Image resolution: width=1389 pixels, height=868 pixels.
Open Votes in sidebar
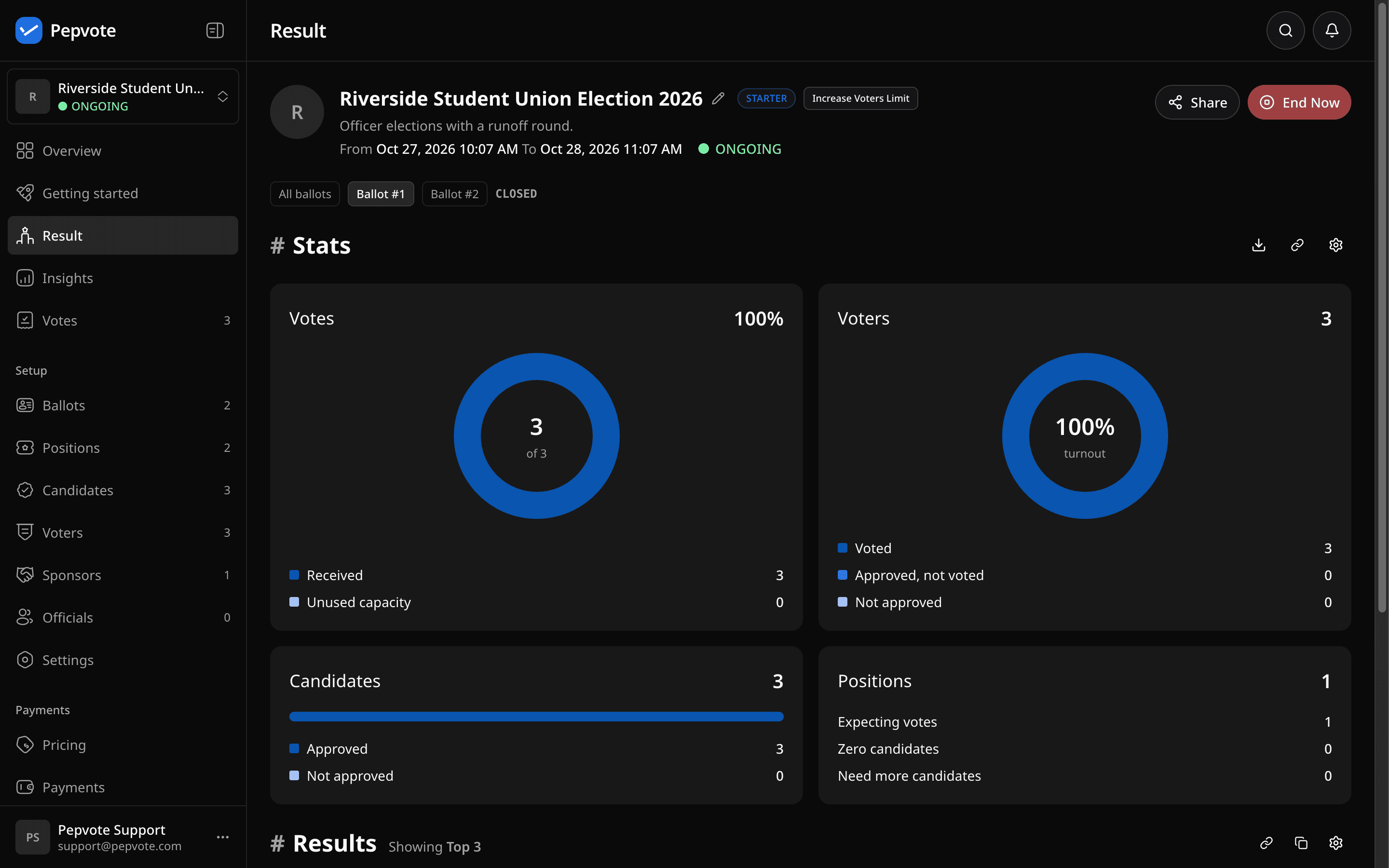123,320
